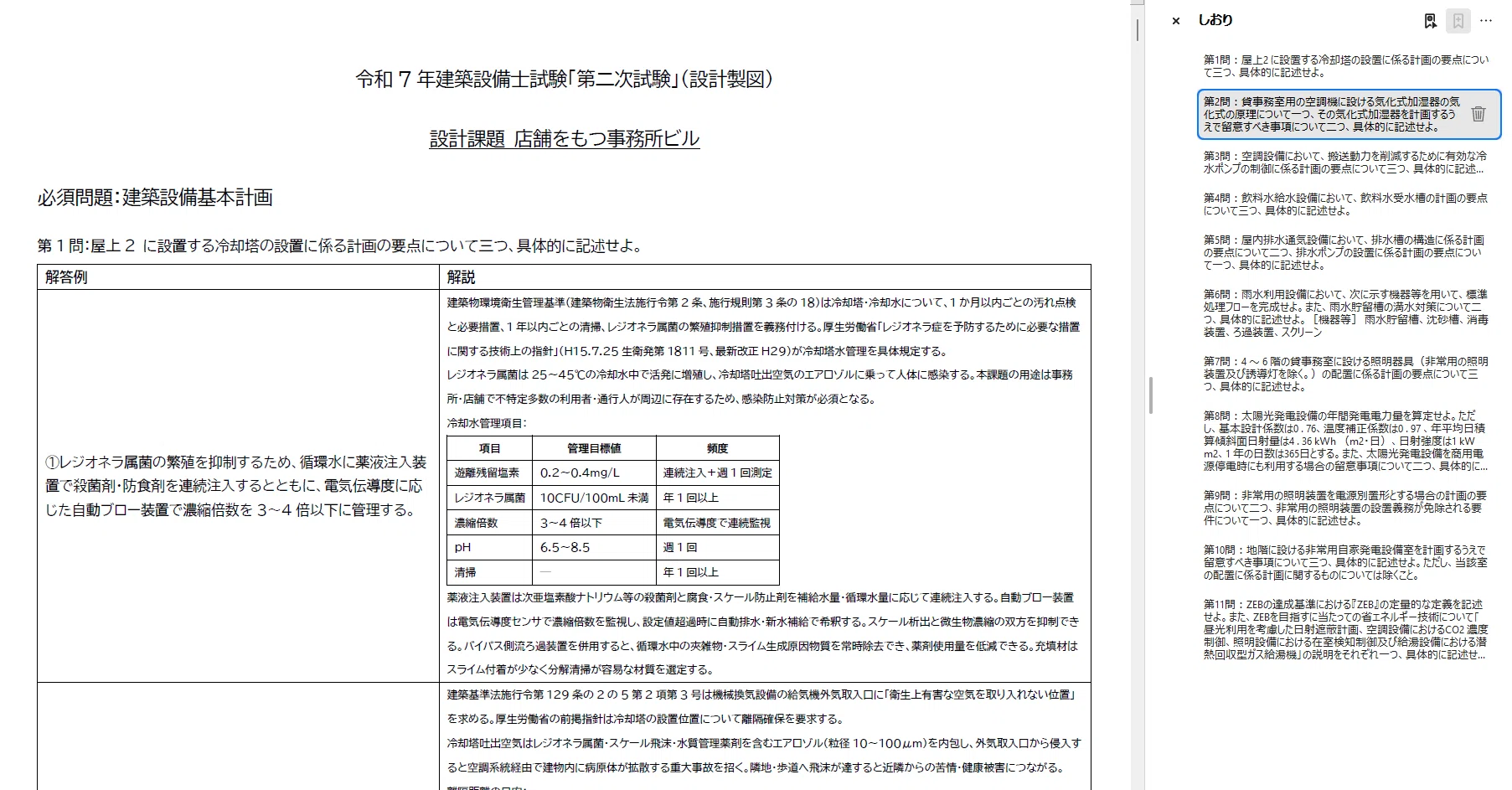Viewport: 1512px width, 790px height.
Task: Click title 令和7年建築設備士試験「第二次試験」
Action: point(564,79)
